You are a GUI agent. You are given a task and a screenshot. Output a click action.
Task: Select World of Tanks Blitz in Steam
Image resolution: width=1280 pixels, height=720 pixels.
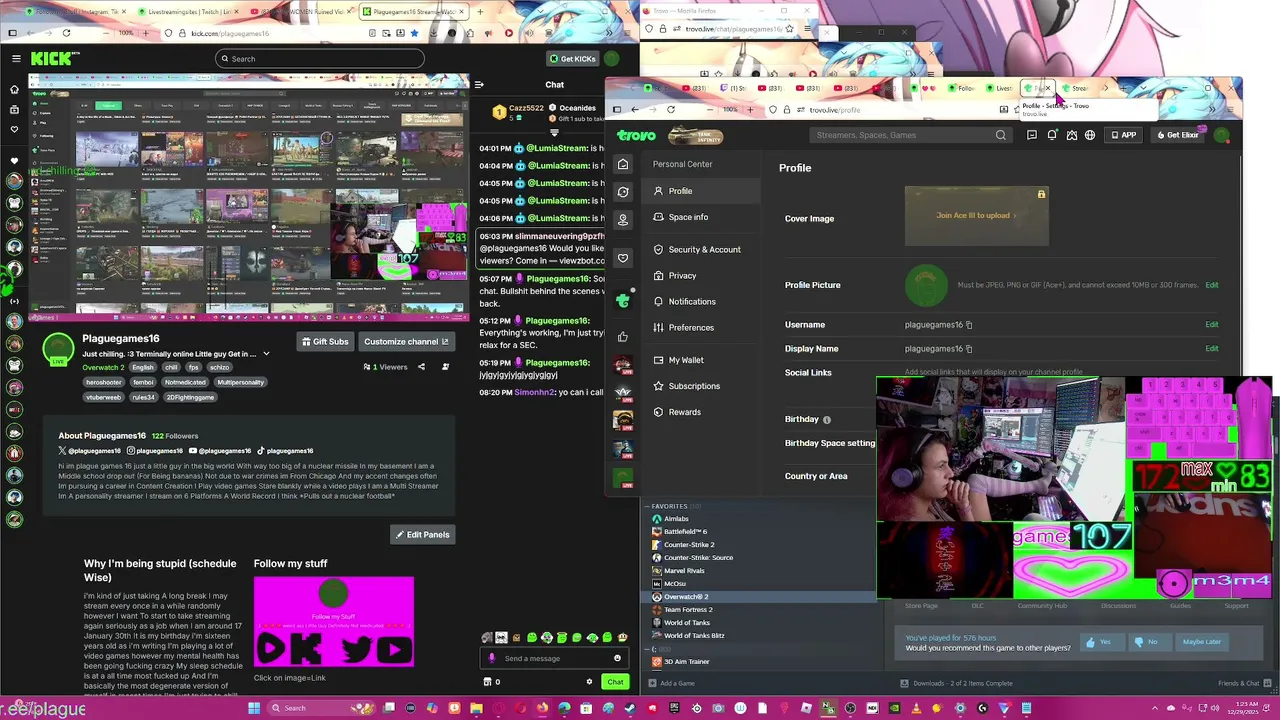pos(694,636)
